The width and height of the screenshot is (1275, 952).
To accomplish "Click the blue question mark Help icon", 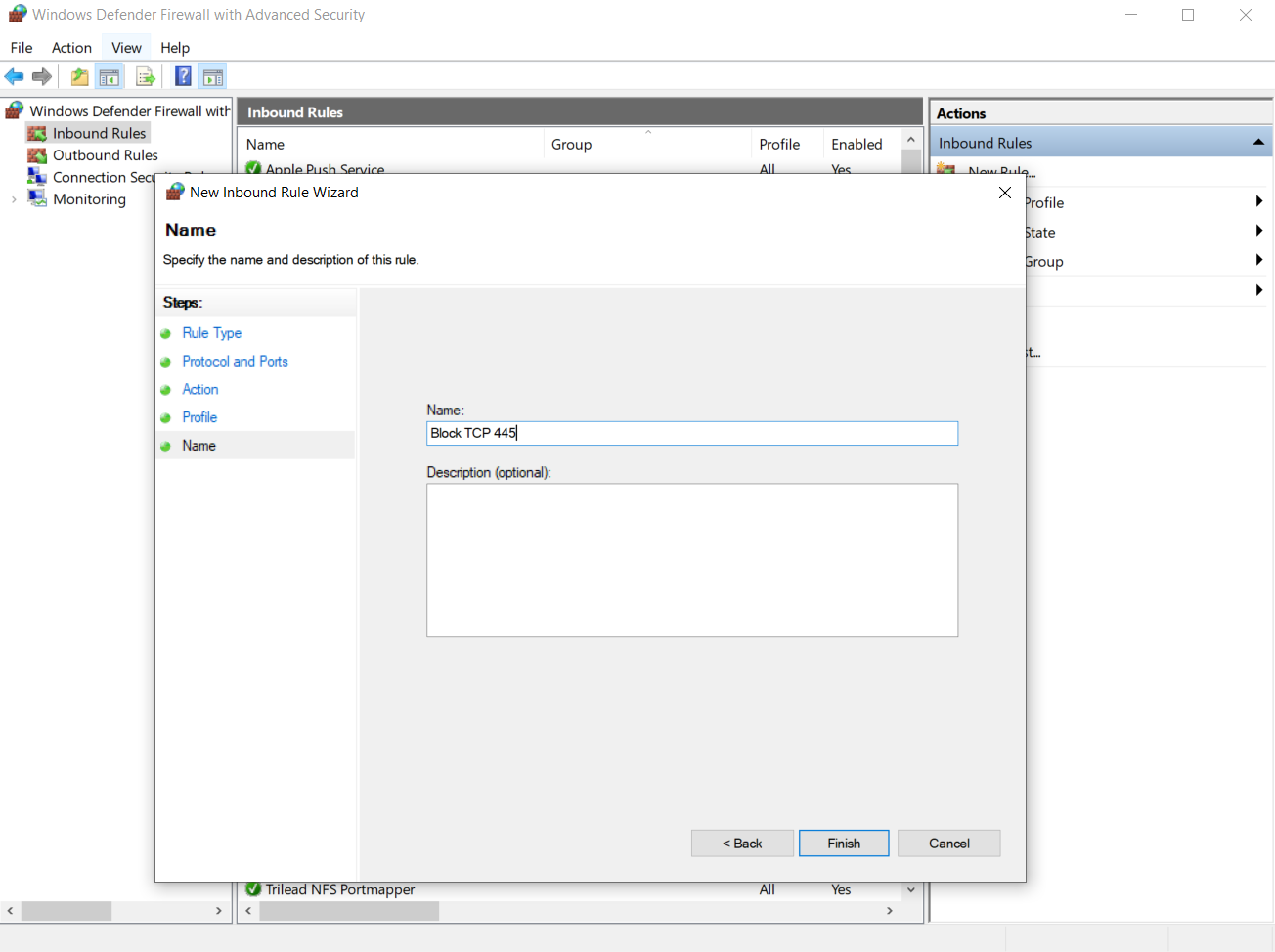I will (183, 76).
